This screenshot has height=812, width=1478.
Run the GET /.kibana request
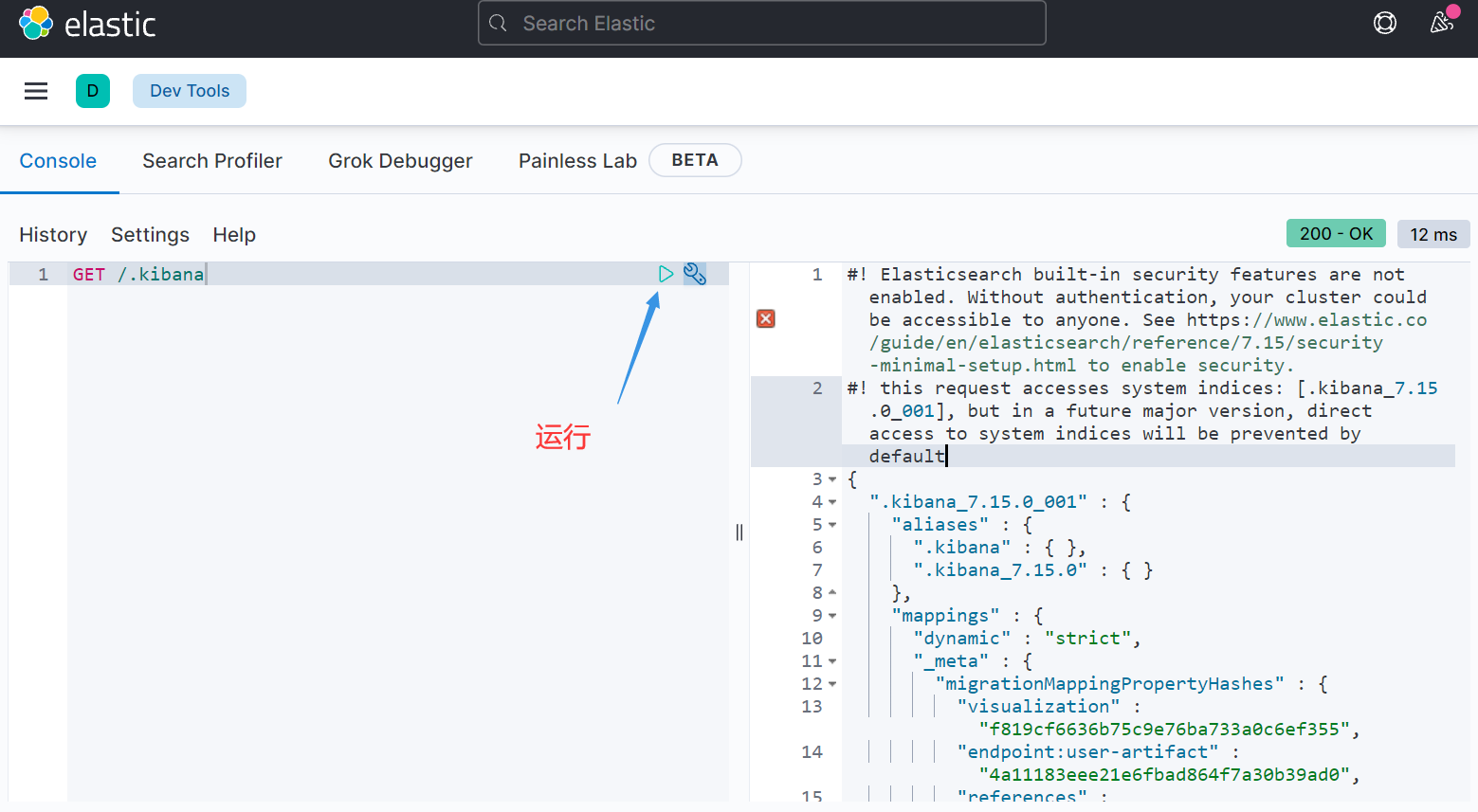[x=666, y=274]
